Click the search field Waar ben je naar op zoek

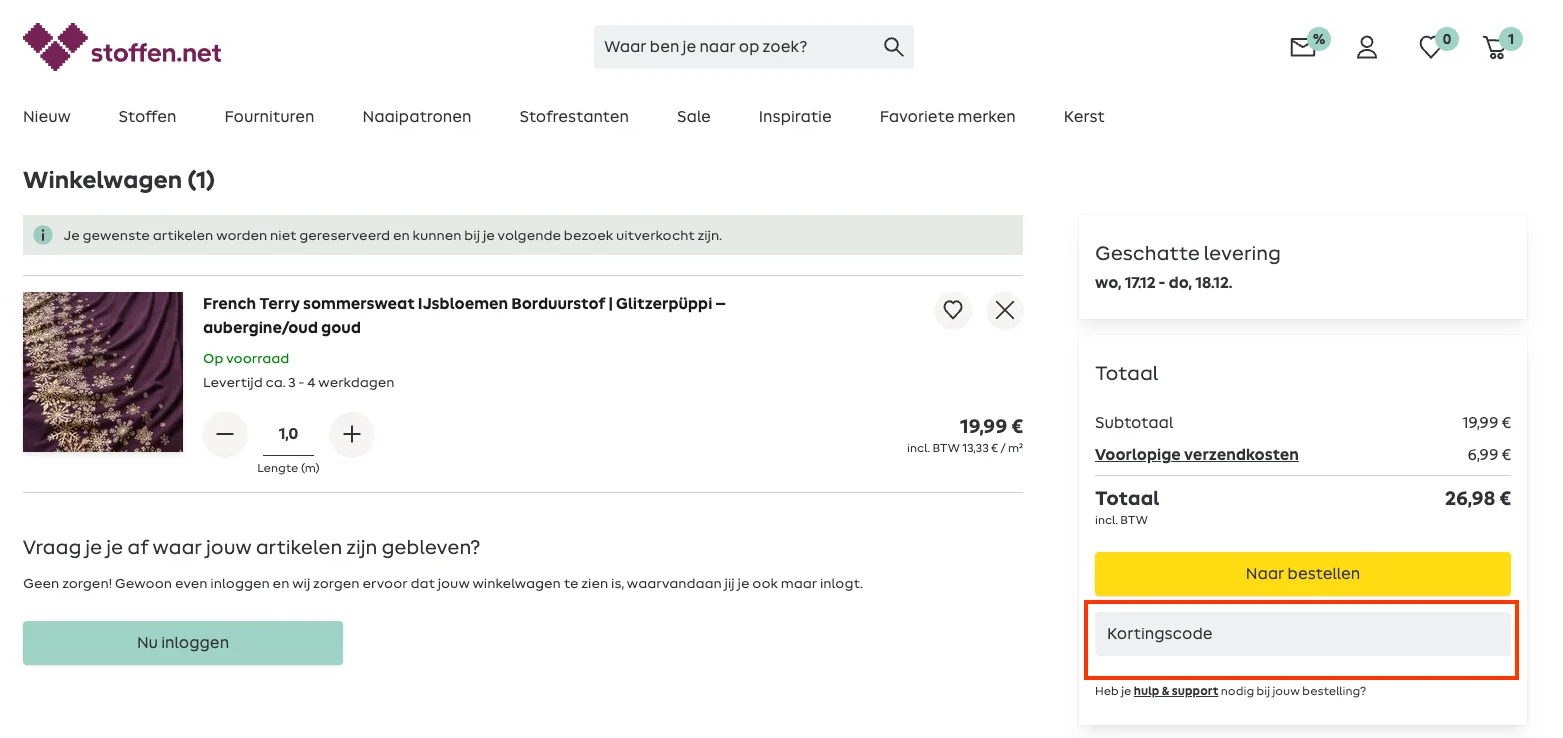click(x=735, y=46)
